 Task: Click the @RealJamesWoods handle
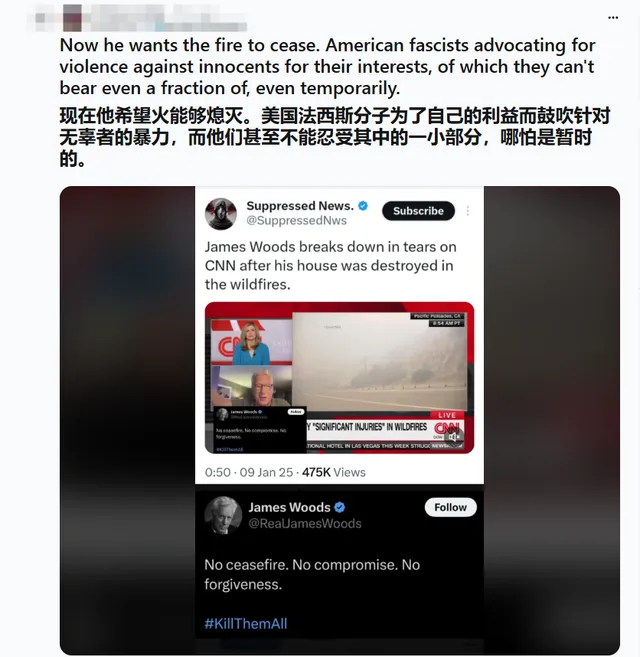click(305, 523)
